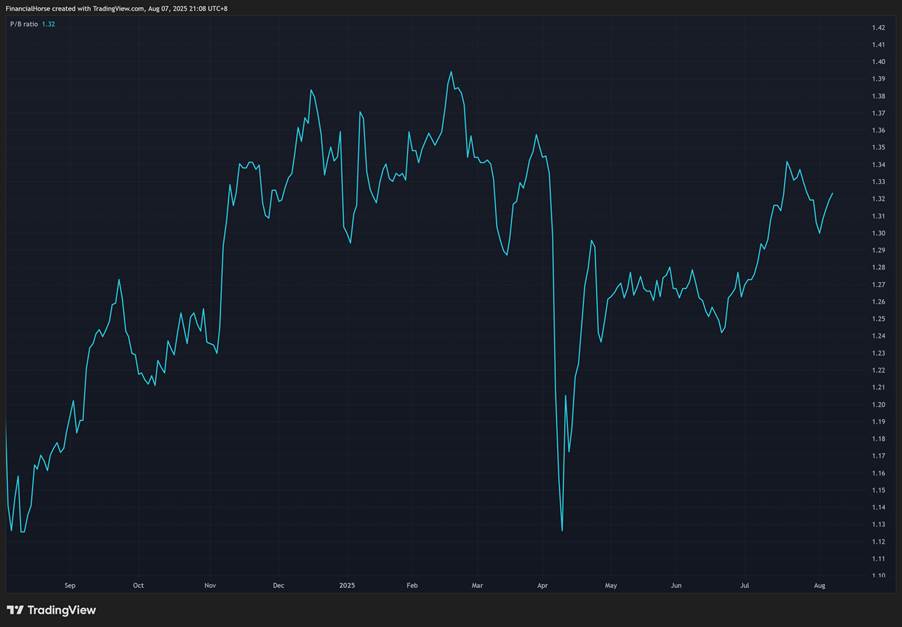
Task: Click the Apr label on time axis
Action: click(x=542, y=585)
